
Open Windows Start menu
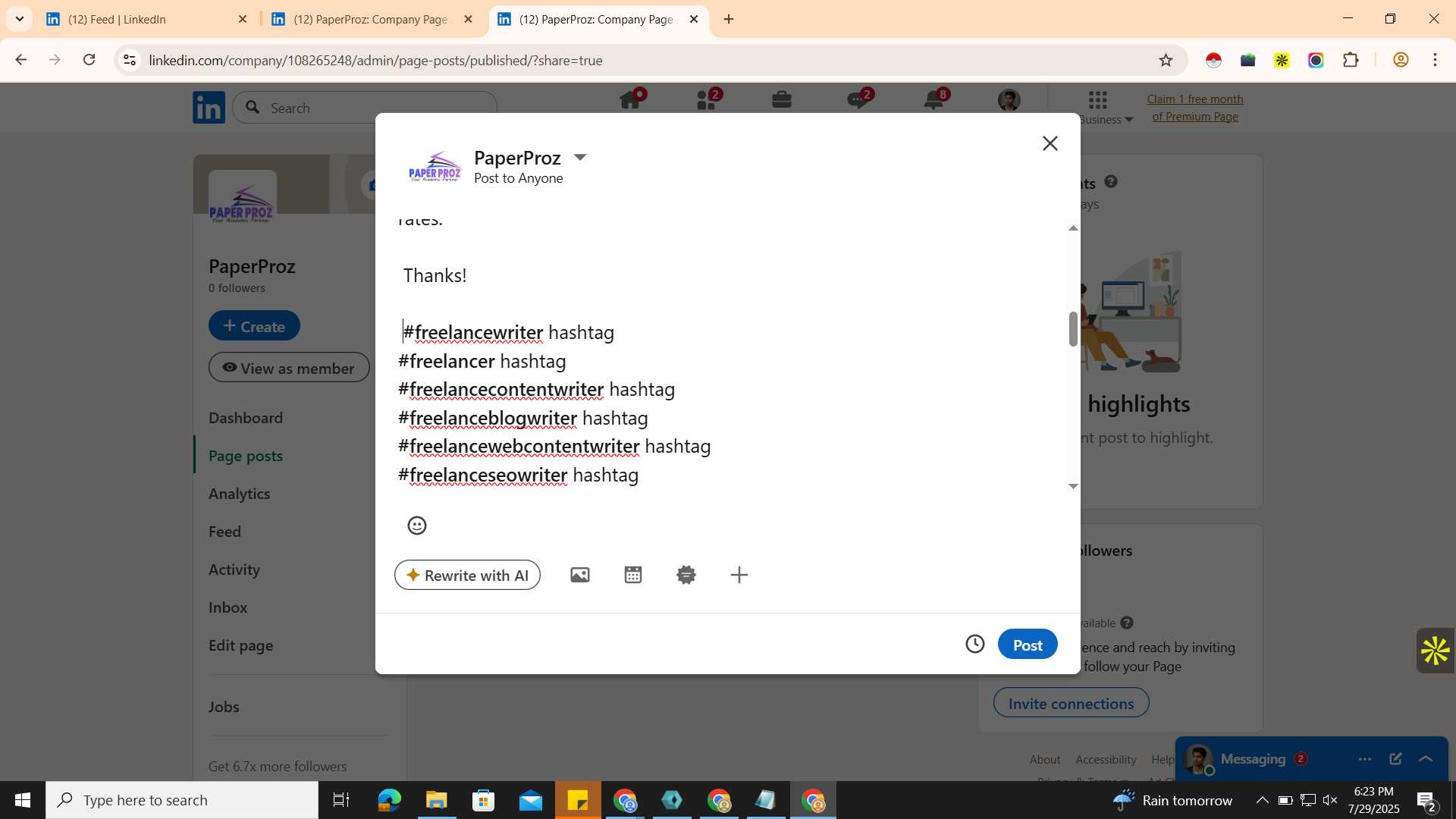point(23,800)
